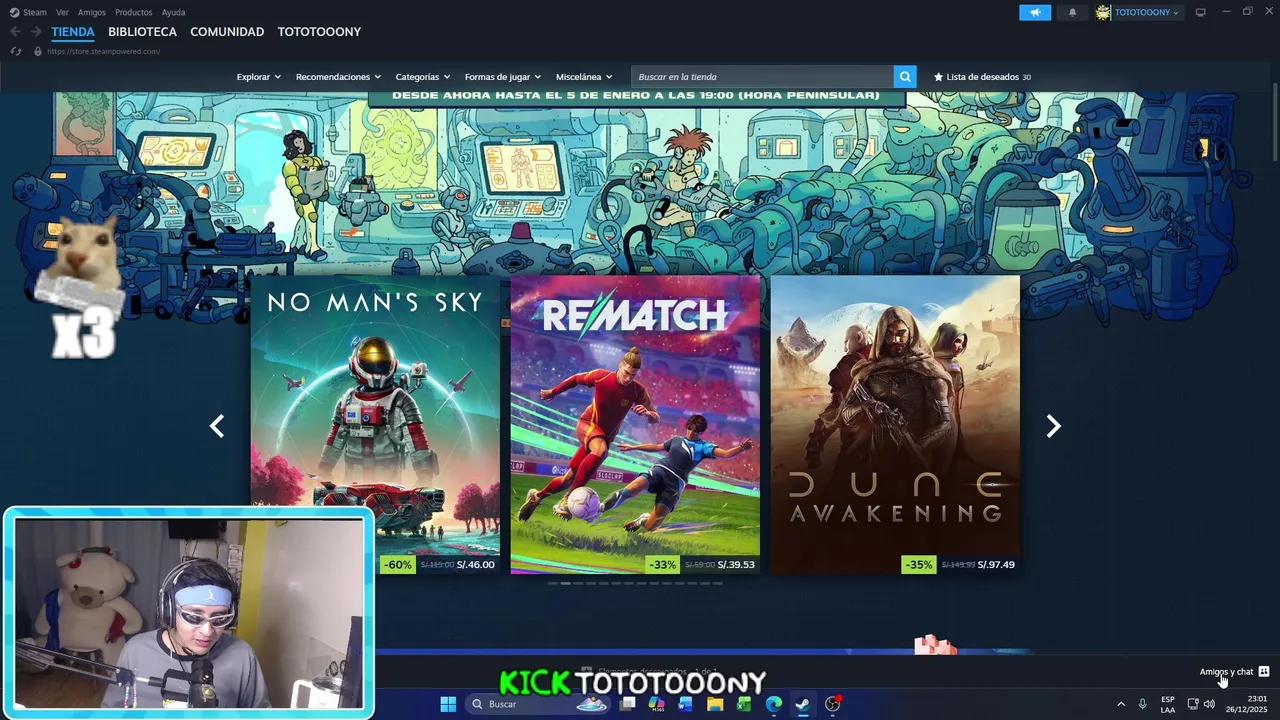The image size is (1280, 720).
Task: Click the -35% discount badge
Action: click(919, 565)
